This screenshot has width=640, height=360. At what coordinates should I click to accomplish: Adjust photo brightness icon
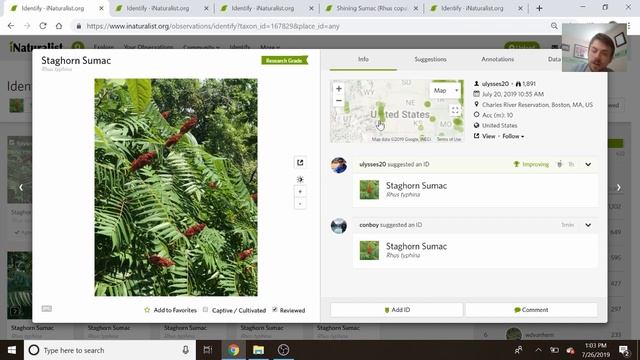[300, 179]
